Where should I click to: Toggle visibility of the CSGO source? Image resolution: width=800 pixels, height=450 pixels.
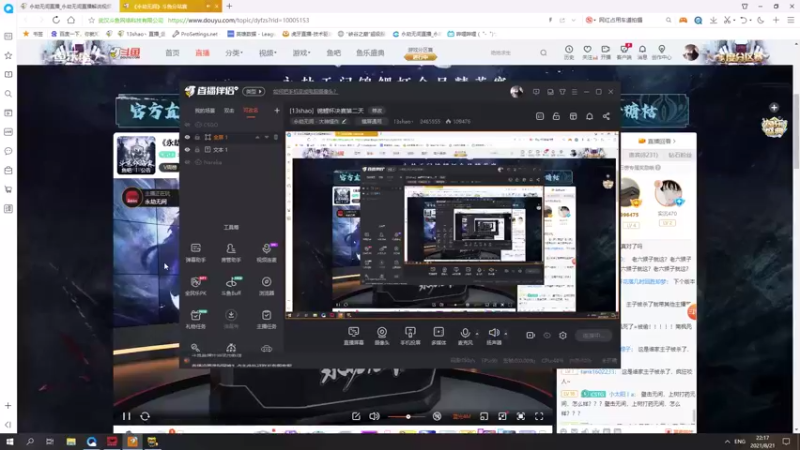(x=187, y=124)
